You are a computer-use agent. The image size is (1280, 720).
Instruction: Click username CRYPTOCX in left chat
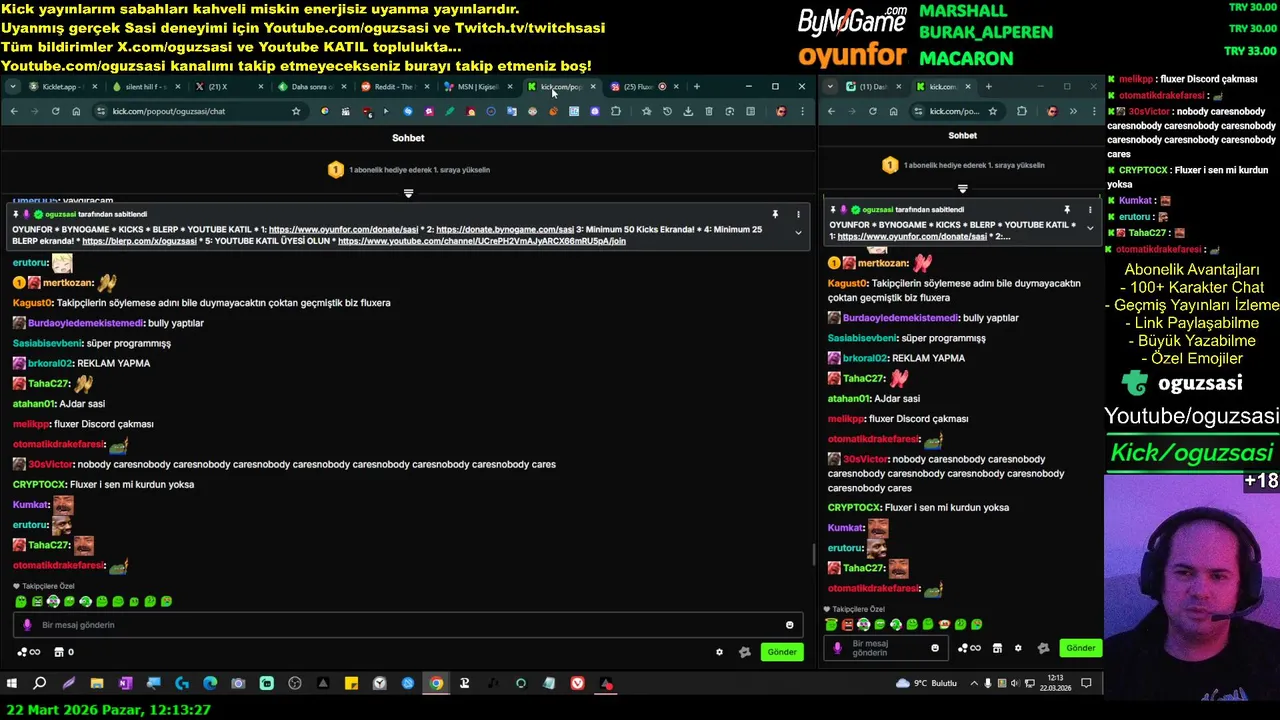(x=39, y=484)
